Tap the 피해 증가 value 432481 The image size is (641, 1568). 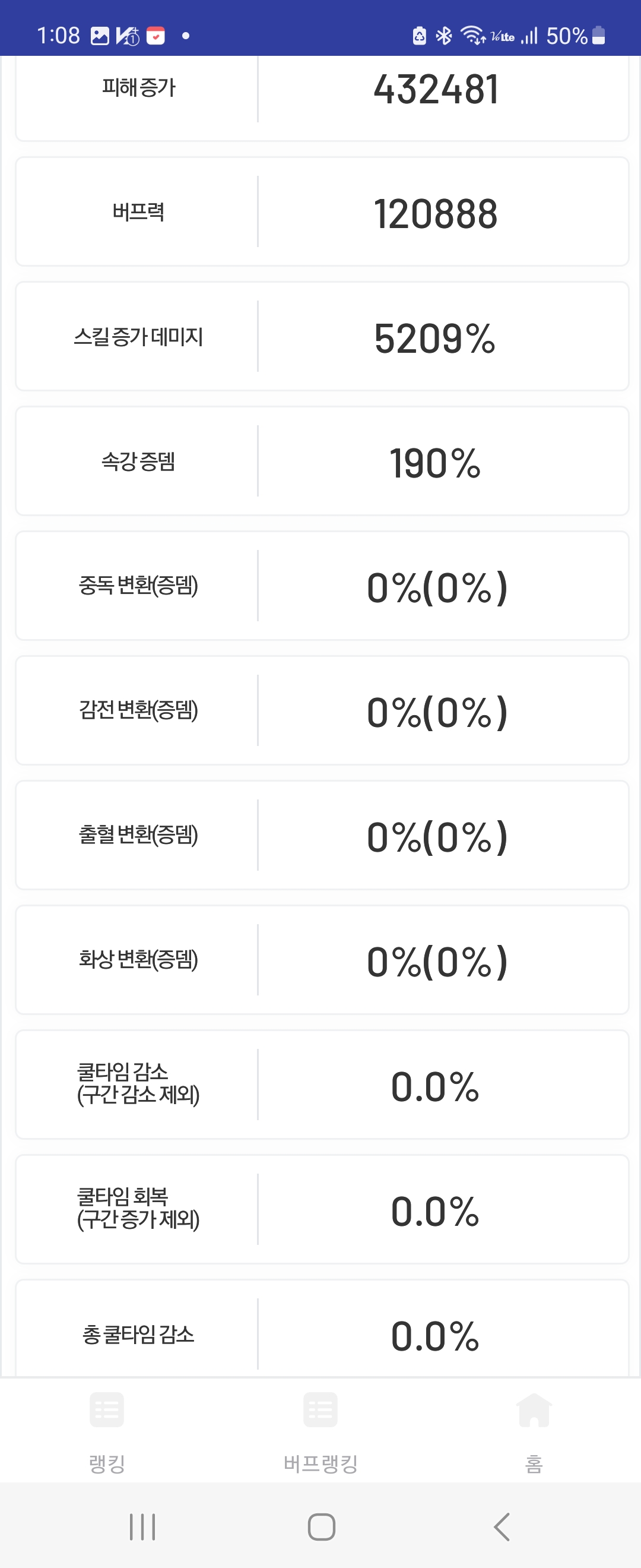436,90
